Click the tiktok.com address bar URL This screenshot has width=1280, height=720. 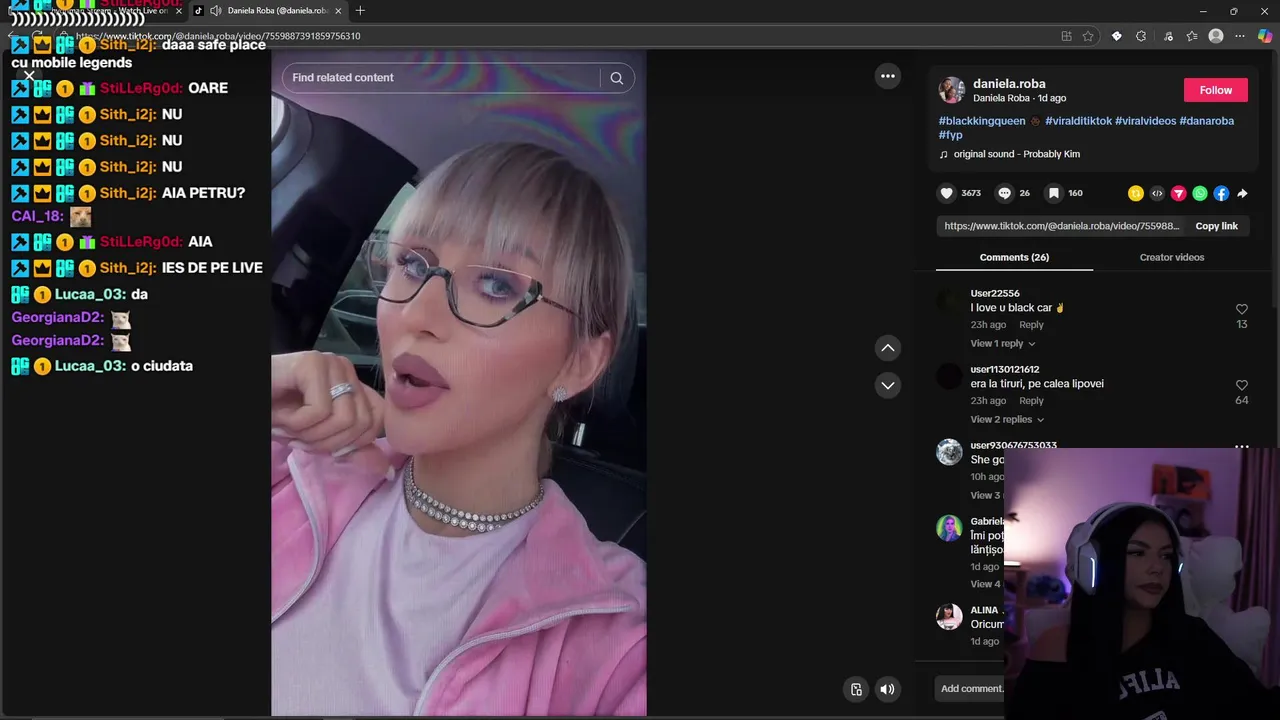218,36
